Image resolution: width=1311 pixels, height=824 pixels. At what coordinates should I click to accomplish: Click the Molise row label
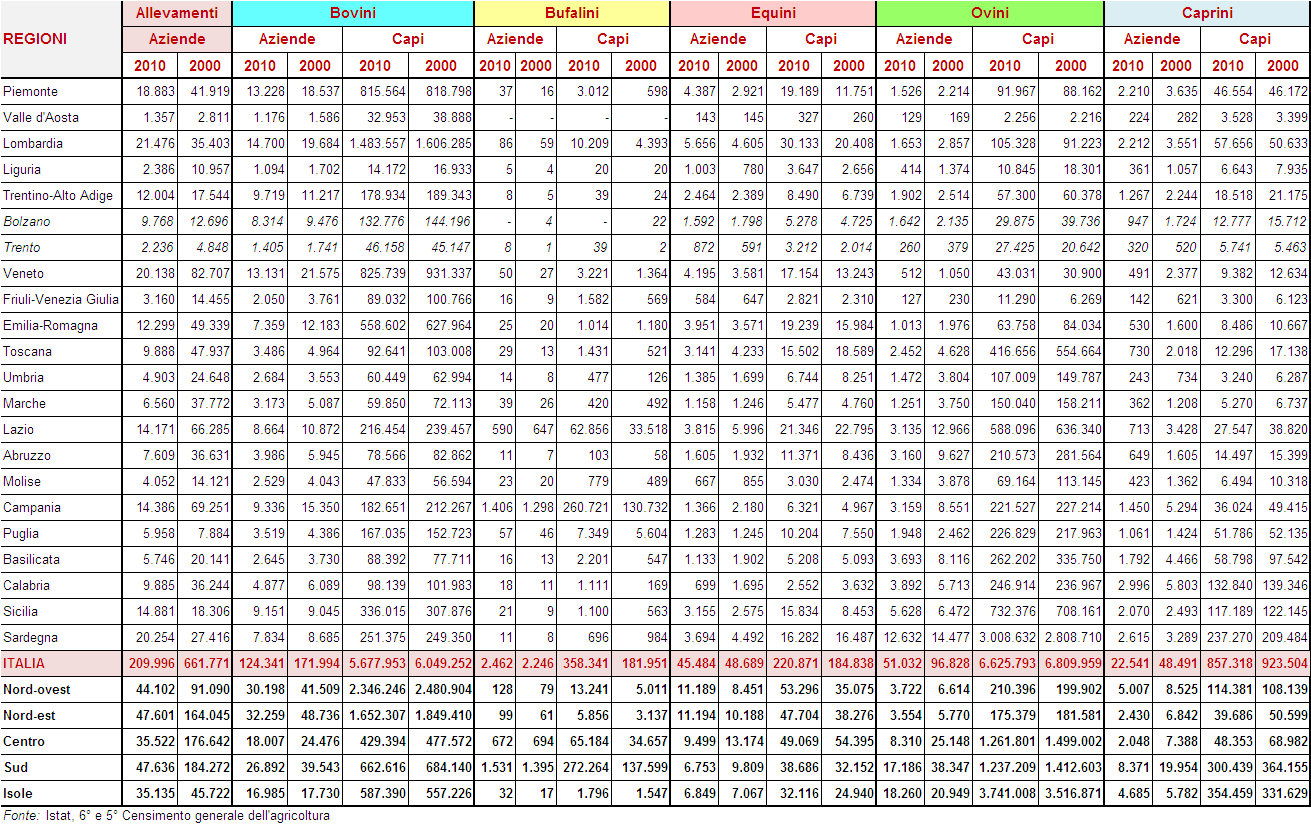[23, 482]
